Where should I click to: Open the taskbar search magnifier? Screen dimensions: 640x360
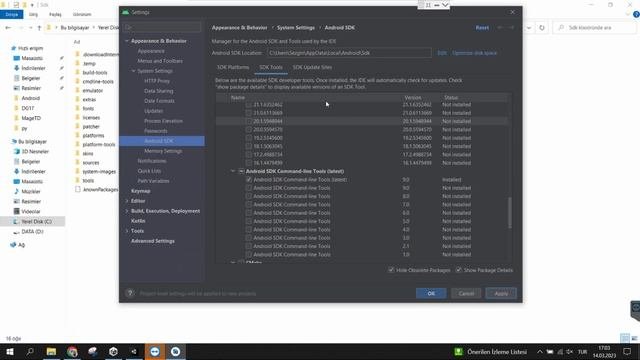click(x=30, y=351)
